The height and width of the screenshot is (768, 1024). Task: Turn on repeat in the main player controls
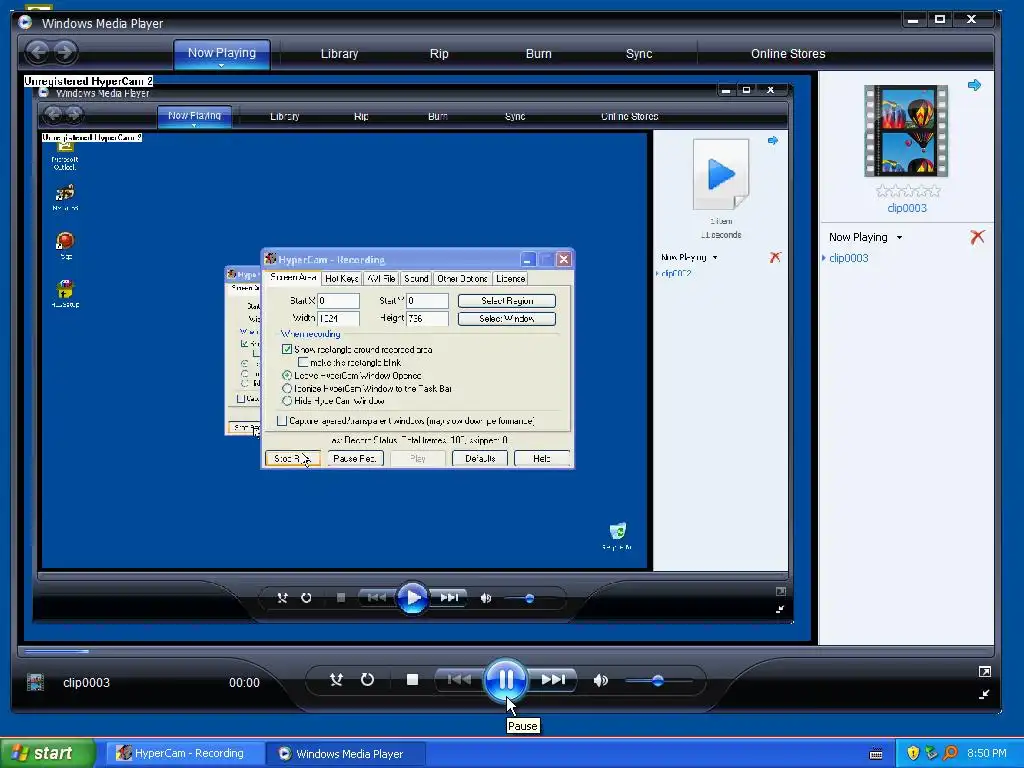pos(368,680)
